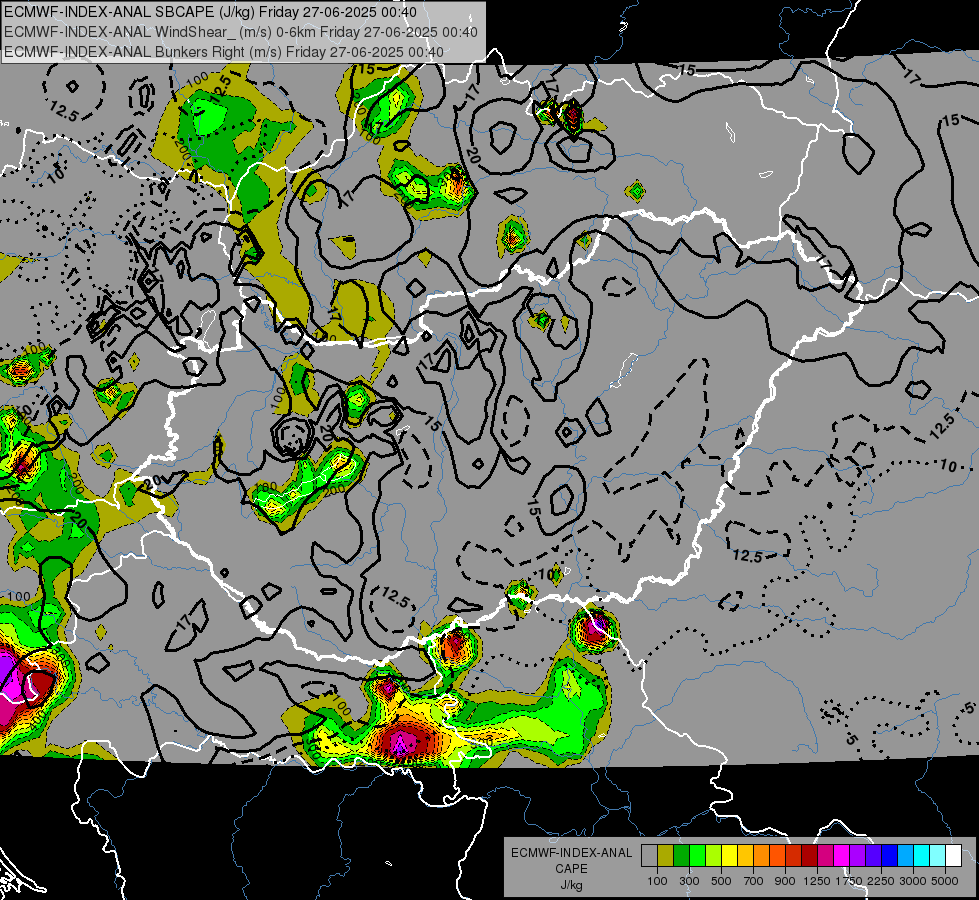Click the 500 value under the colorbar

(721, 881)
